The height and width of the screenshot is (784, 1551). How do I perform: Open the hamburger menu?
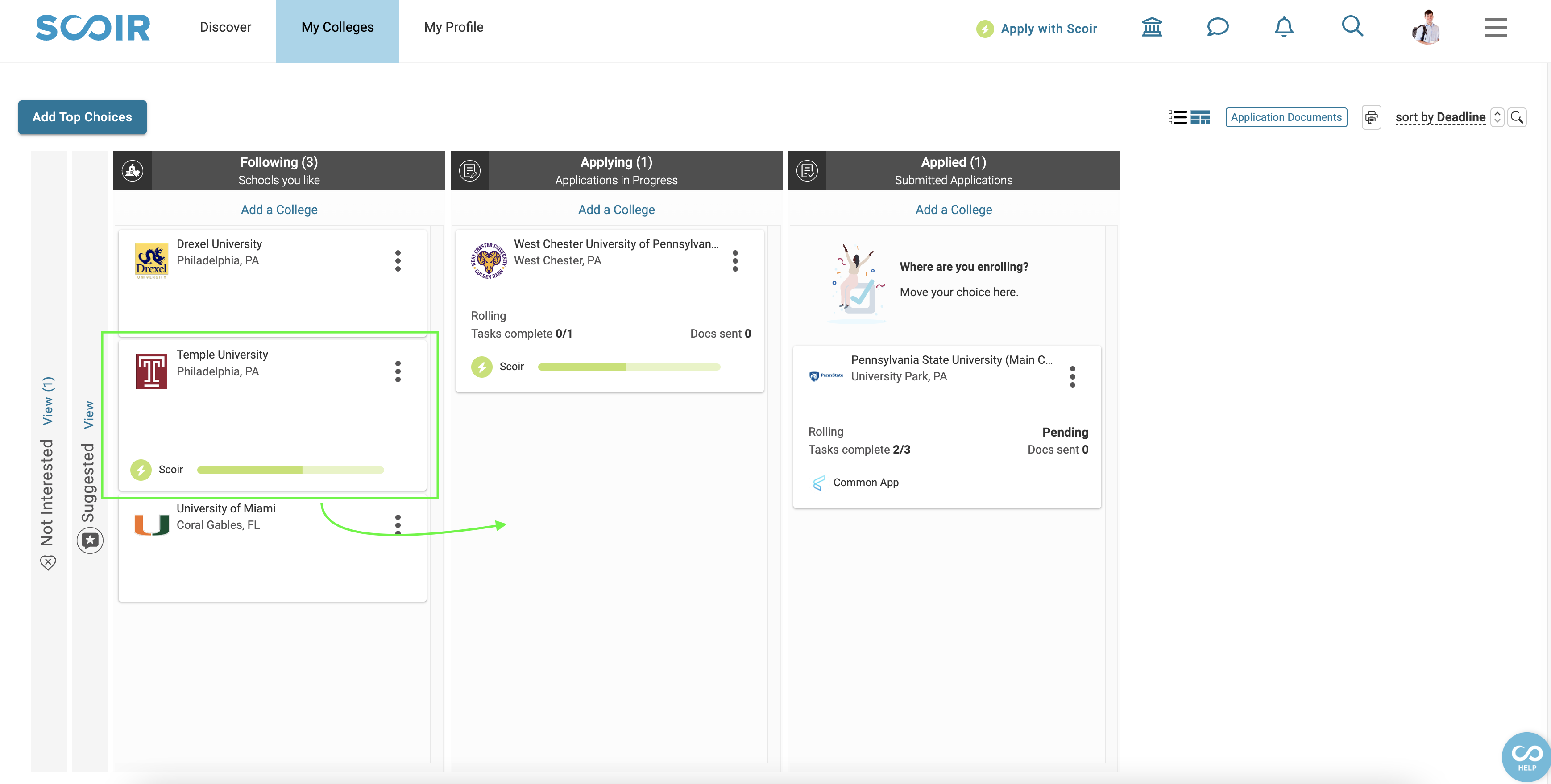(1496, 28)
